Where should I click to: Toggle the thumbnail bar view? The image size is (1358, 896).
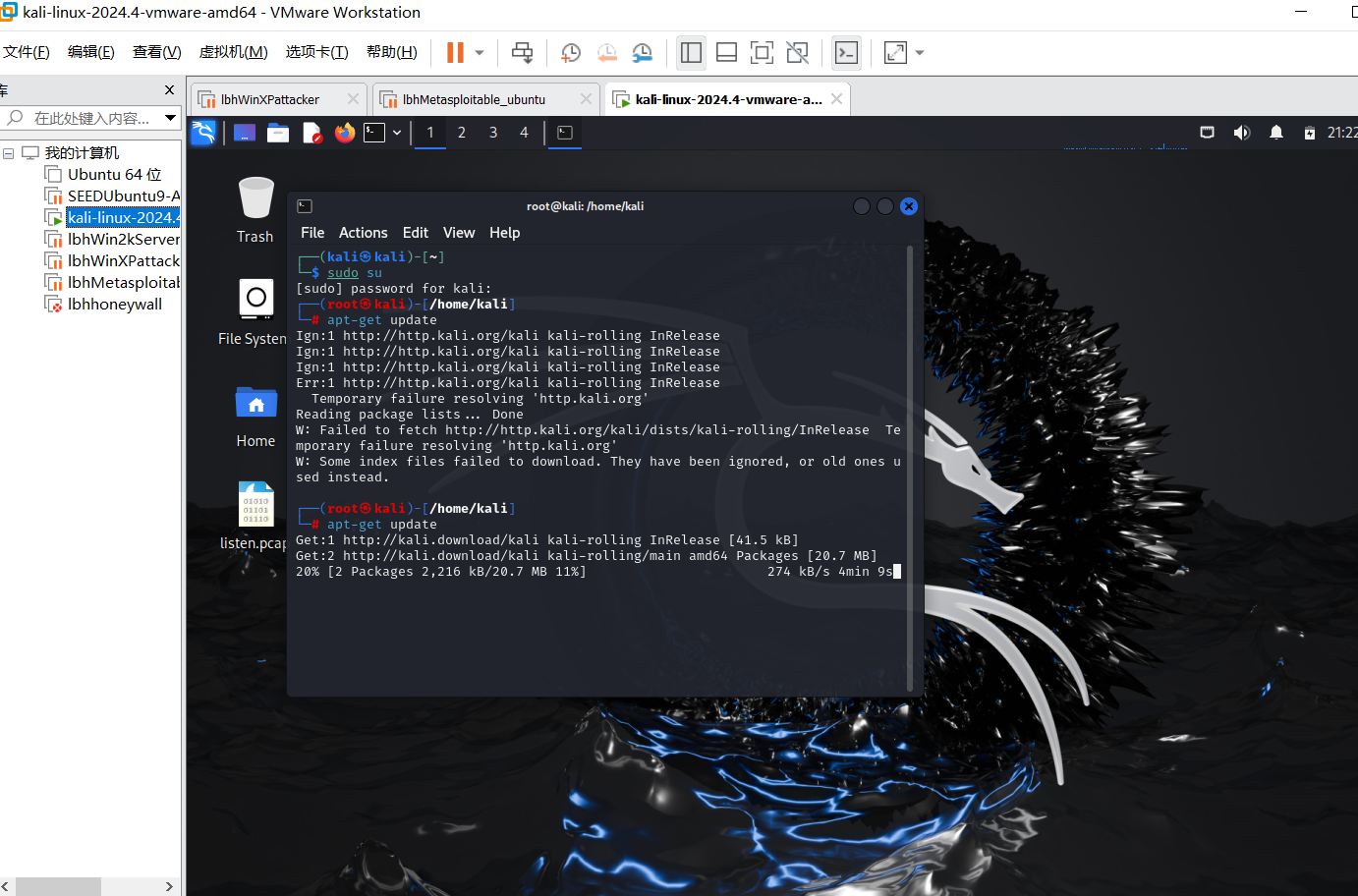[726, 53]
